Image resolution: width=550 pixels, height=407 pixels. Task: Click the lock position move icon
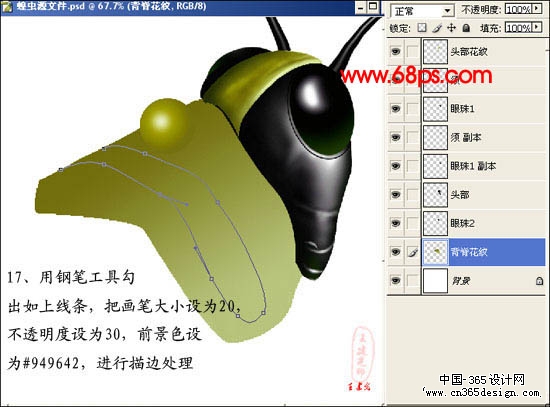coord(451,28)
